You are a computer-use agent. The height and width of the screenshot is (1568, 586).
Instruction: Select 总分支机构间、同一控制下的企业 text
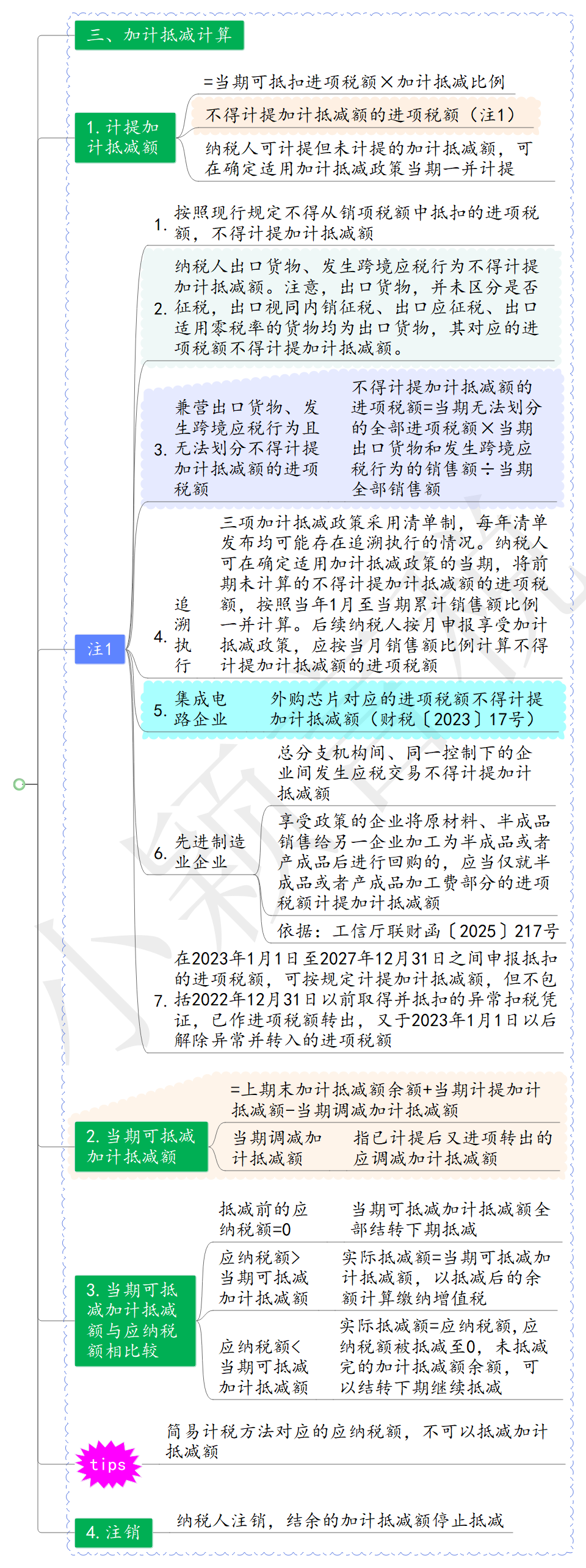[x=405, y=773]
